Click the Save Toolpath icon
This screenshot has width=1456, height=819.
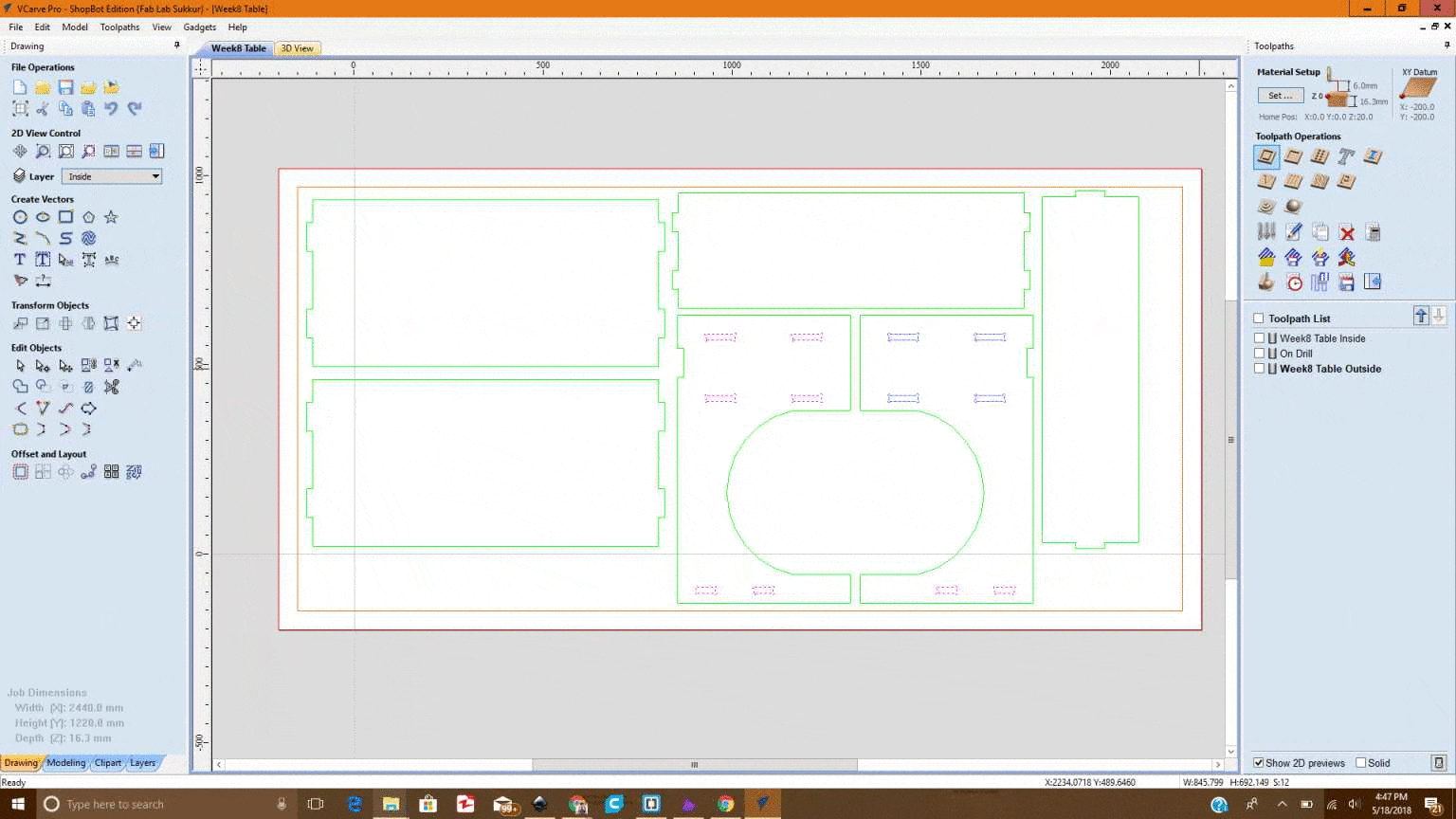tap(1346, 282)
